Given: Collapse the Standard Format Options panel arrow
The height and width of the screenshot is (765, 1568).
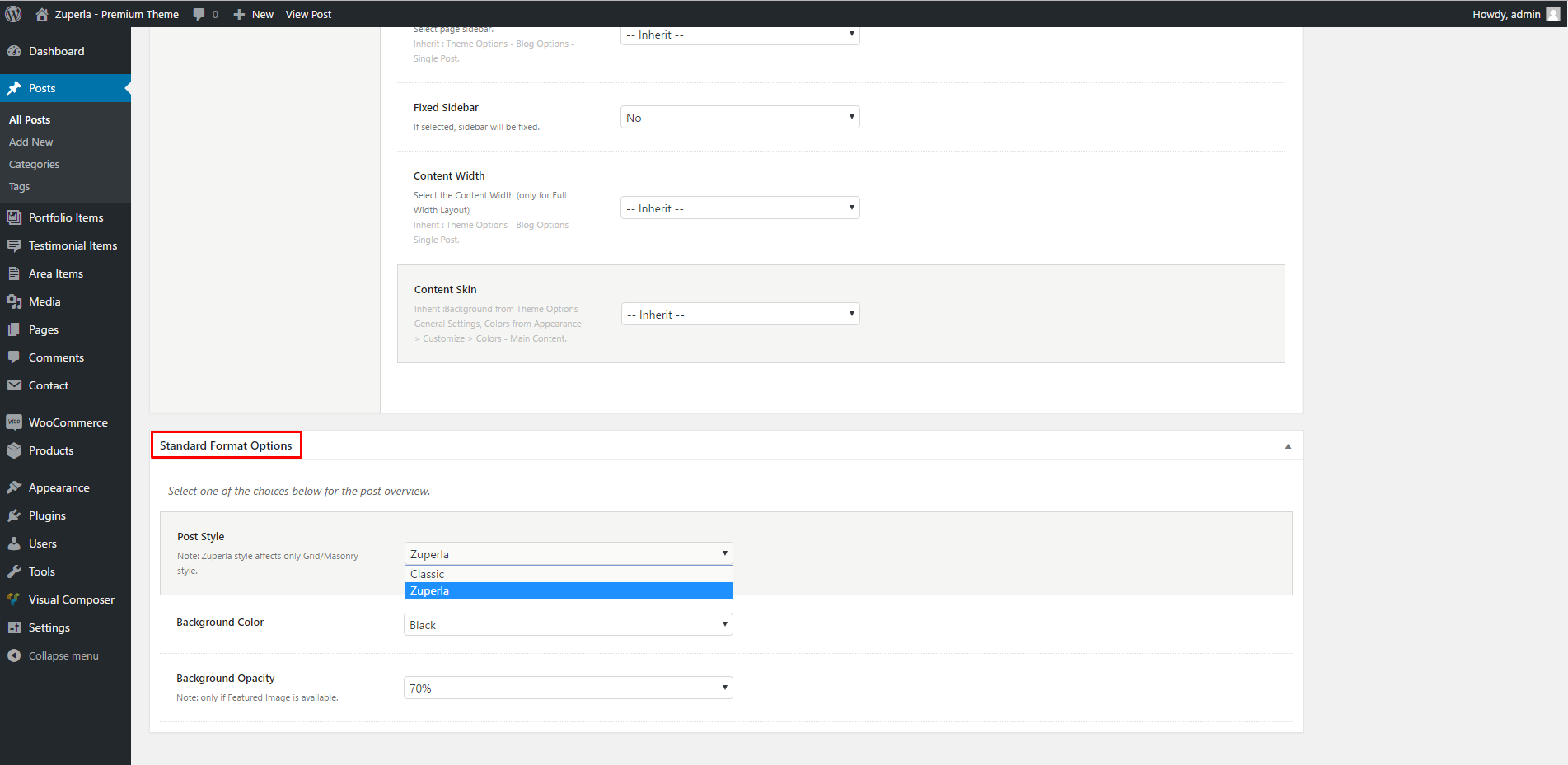Looking at the screenshot, I should pyautogui.click(x=1288, y=446).
